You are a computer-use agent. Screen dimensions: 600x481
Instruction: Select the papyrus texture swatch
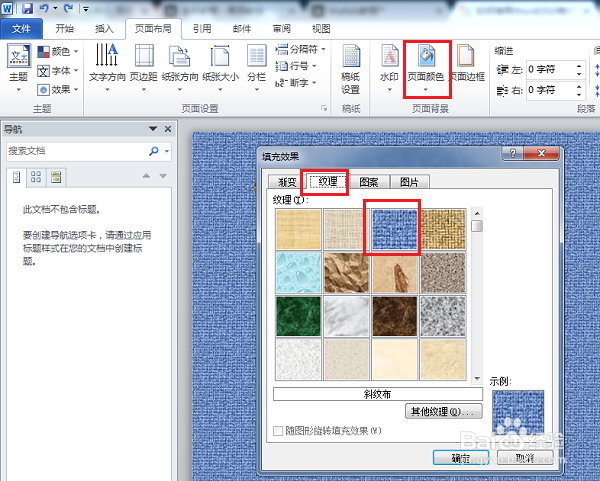point(298,229)
